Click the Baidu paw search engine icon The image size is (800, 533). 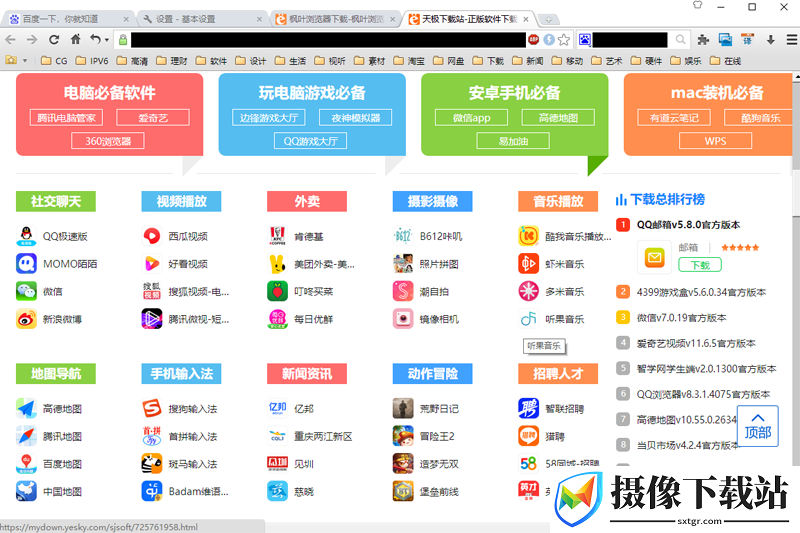click(585, 39)
